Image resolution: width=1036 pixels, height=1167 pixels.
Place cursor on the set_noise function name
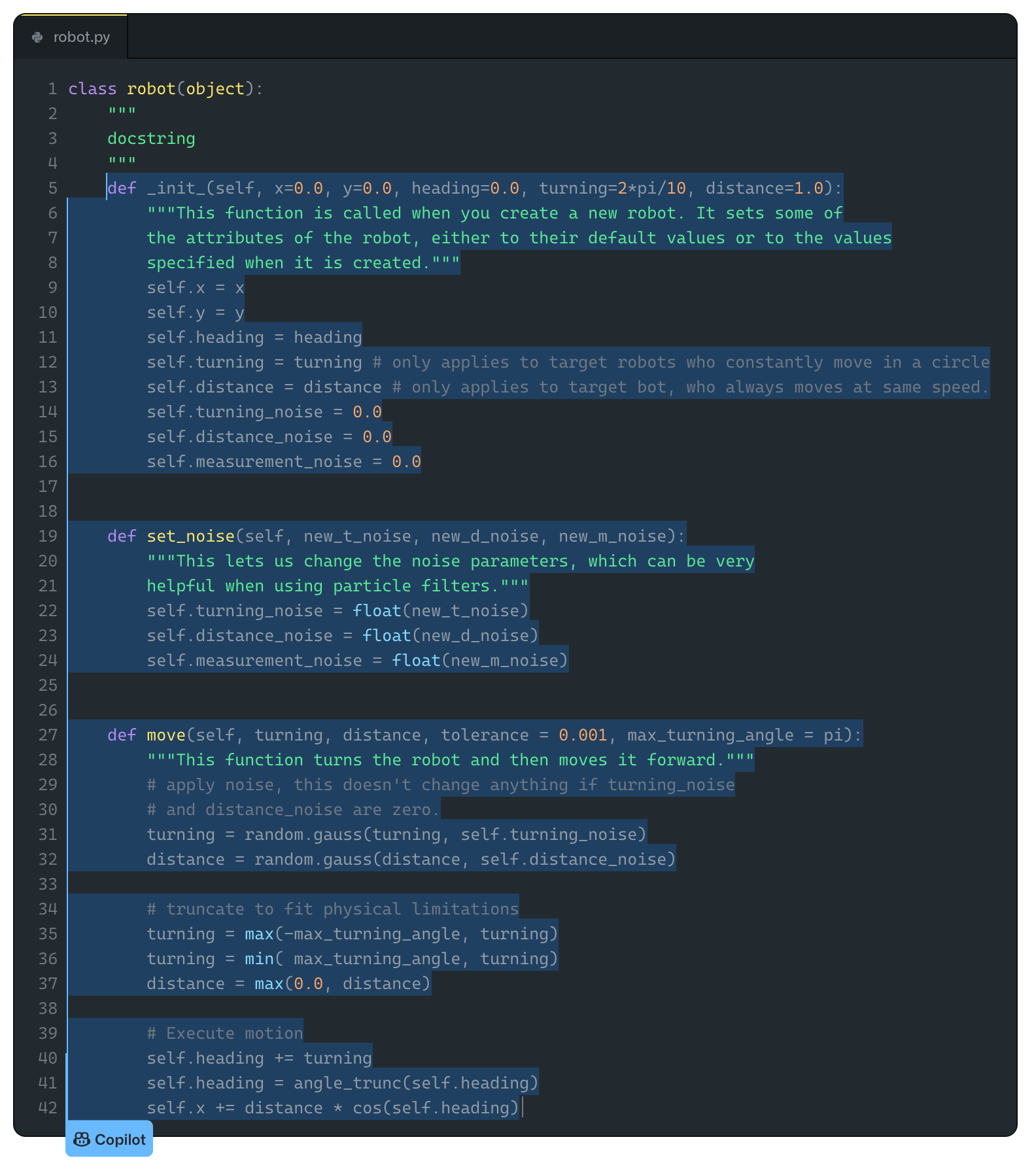190,536
